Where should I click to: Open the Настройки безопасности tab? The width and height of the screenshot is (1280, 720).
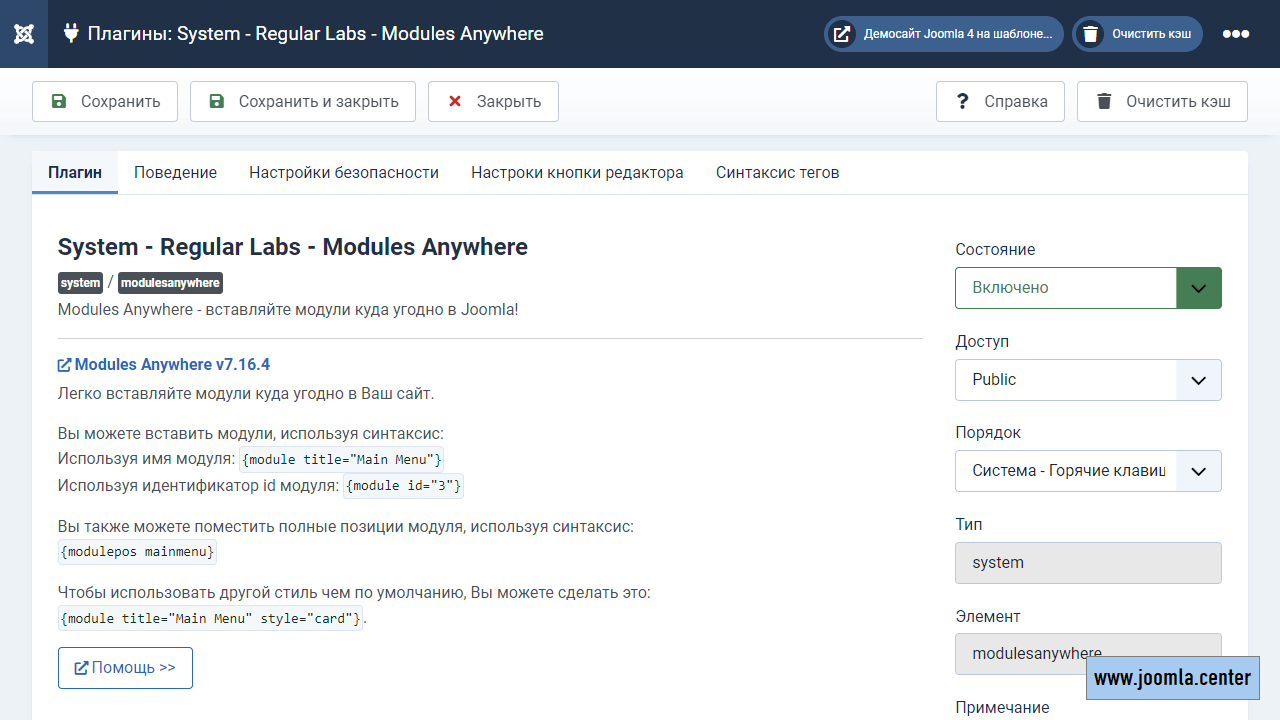click(344, 172)
